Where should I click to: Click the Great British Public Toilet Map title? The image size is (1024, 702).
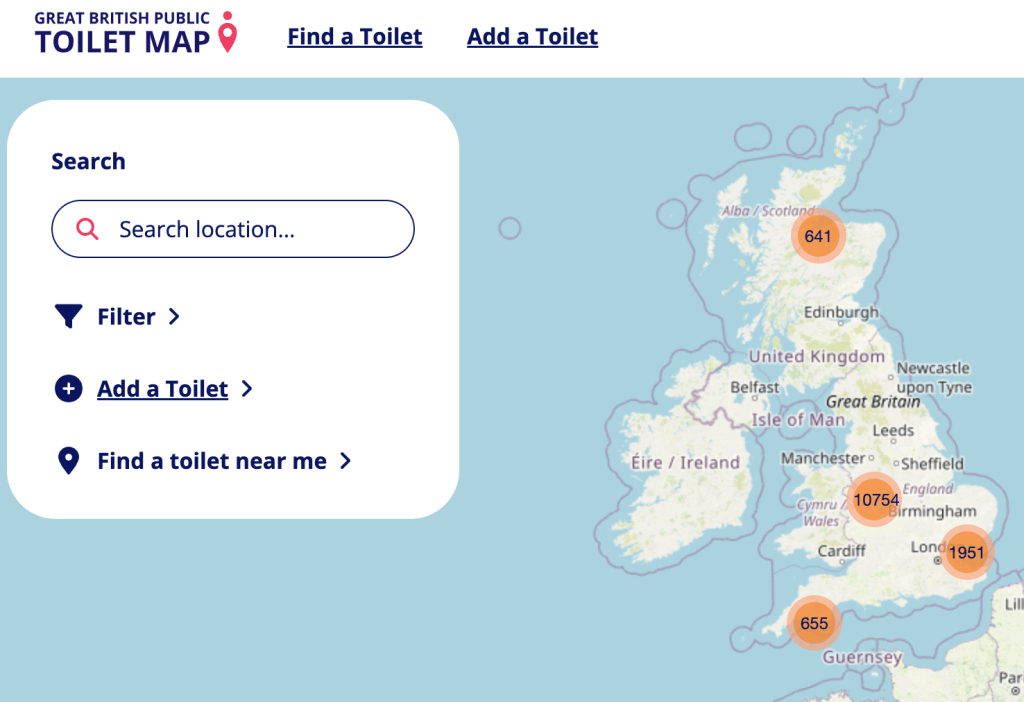122,33
